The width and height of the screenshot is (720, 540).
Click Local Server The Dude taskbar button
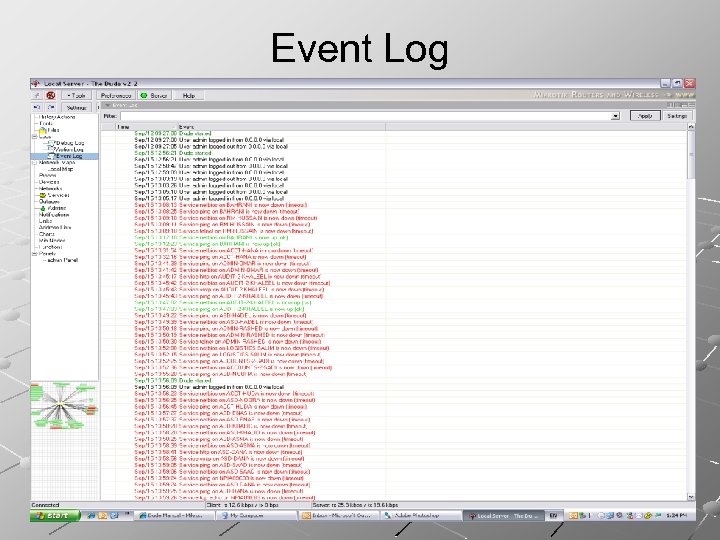[x=503, y=516]
